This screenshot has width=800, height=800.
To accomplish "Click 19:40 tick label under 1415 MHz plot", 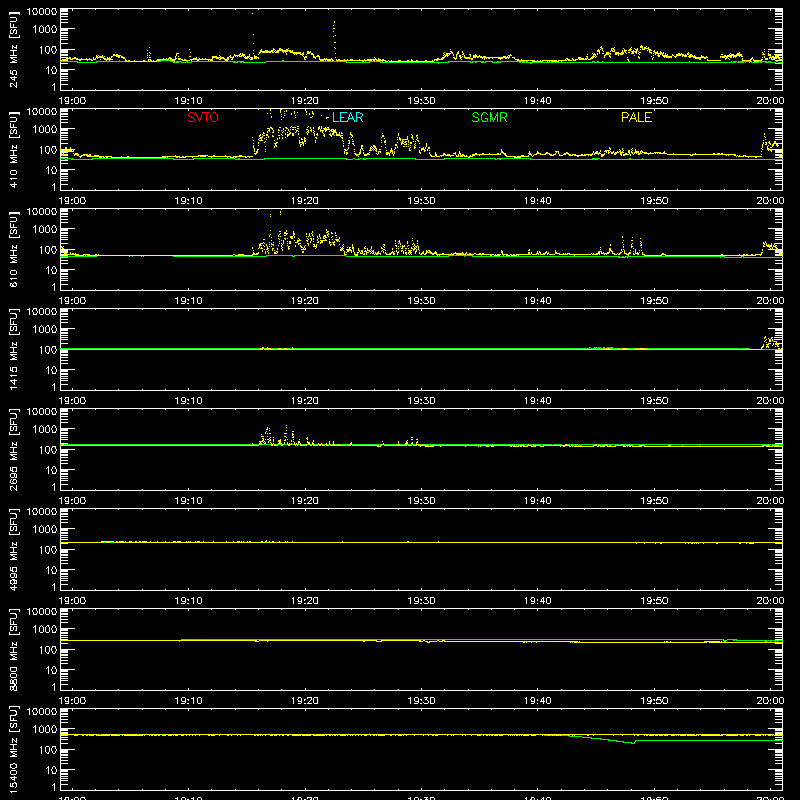I will [537, 401].
